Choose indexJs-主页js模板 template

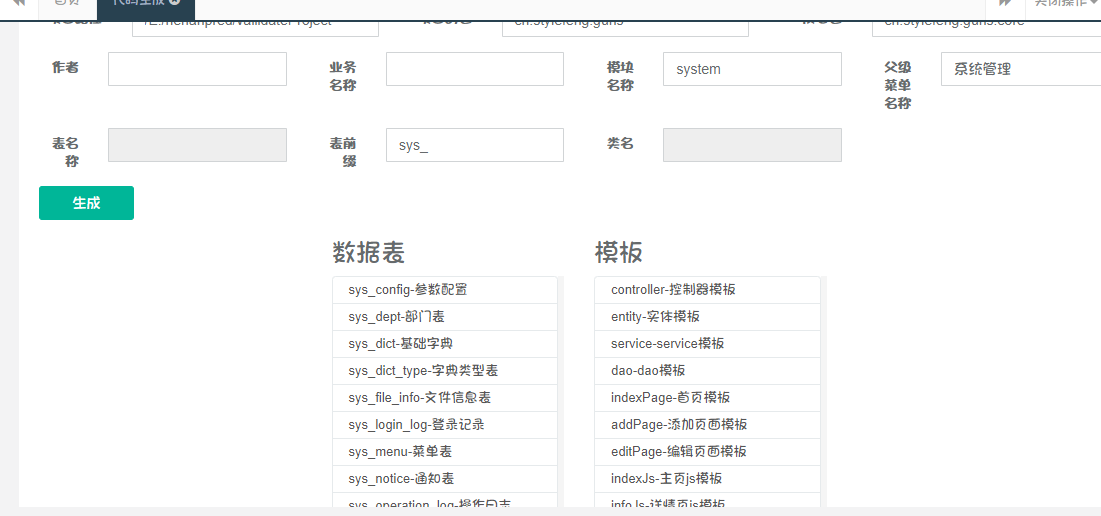point(707,479)
